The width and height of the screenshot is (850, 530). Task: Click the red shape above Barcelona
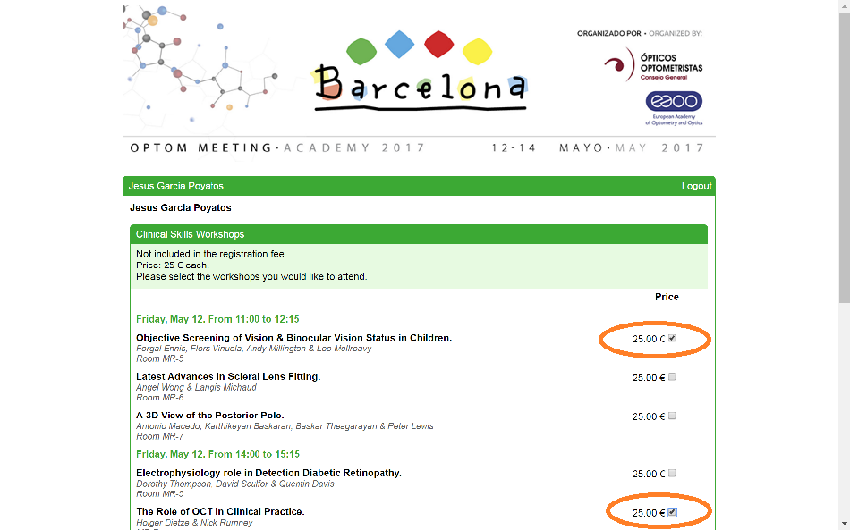(439, 44)
